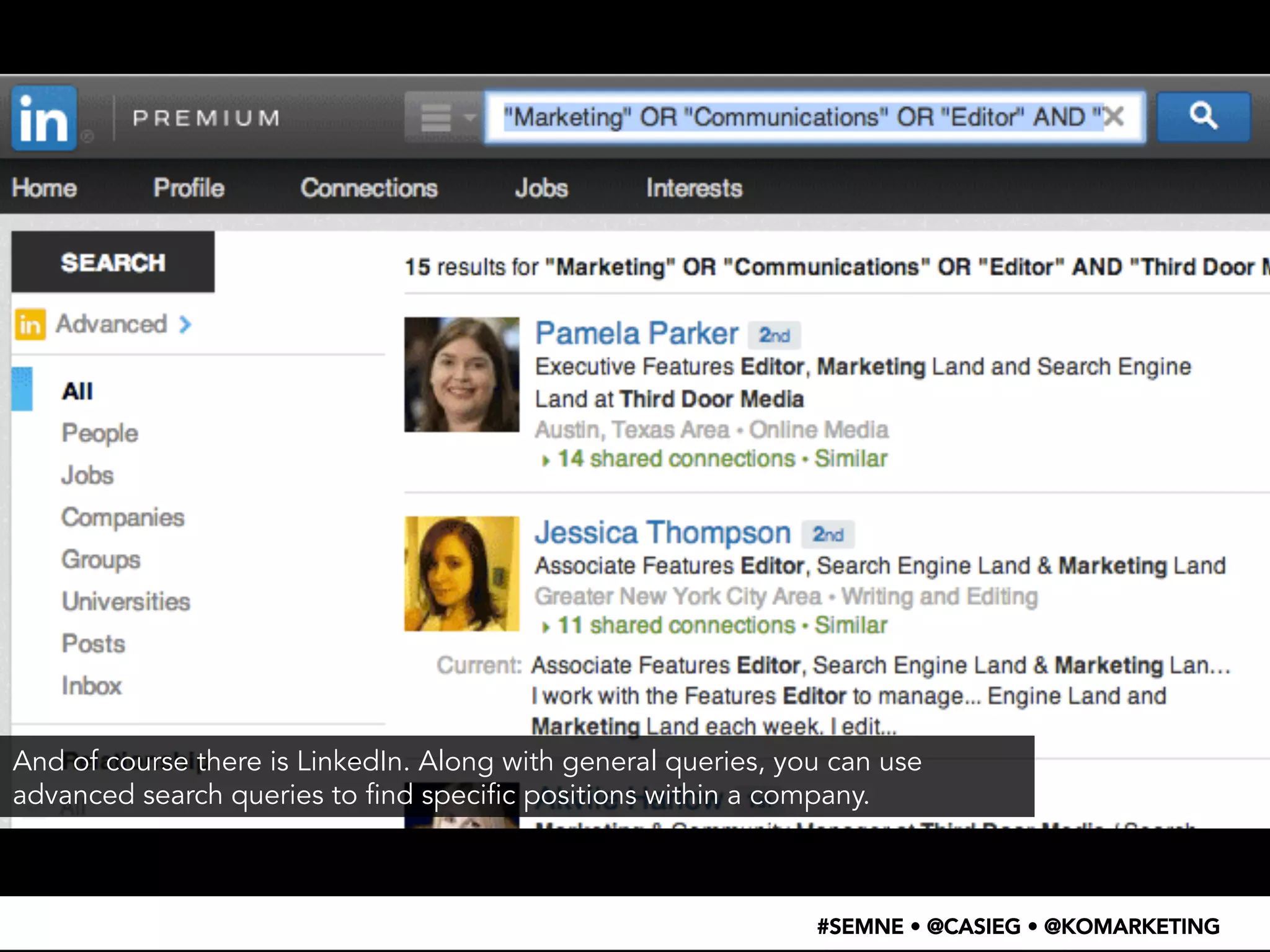Click Current: Associate Features Editor line
Screen dimensions: 1270x952
coord(833,665)
